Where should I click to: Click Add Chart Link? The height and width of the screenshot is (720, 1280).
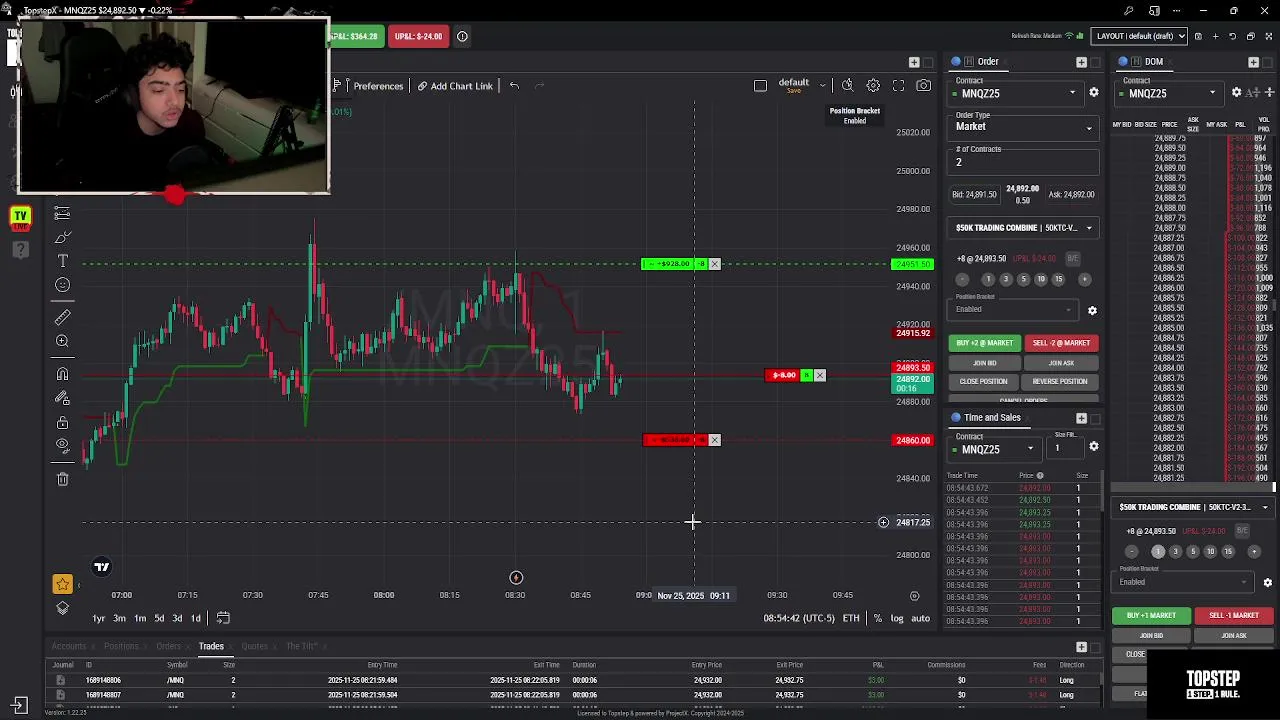455,86
